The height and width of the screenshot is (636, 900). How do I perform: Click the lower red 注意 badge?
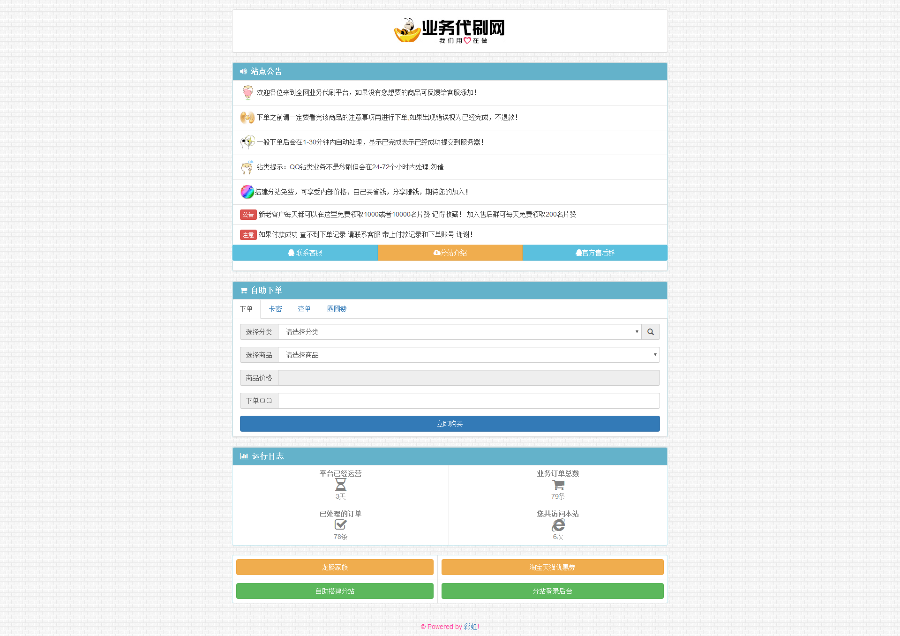248,235
